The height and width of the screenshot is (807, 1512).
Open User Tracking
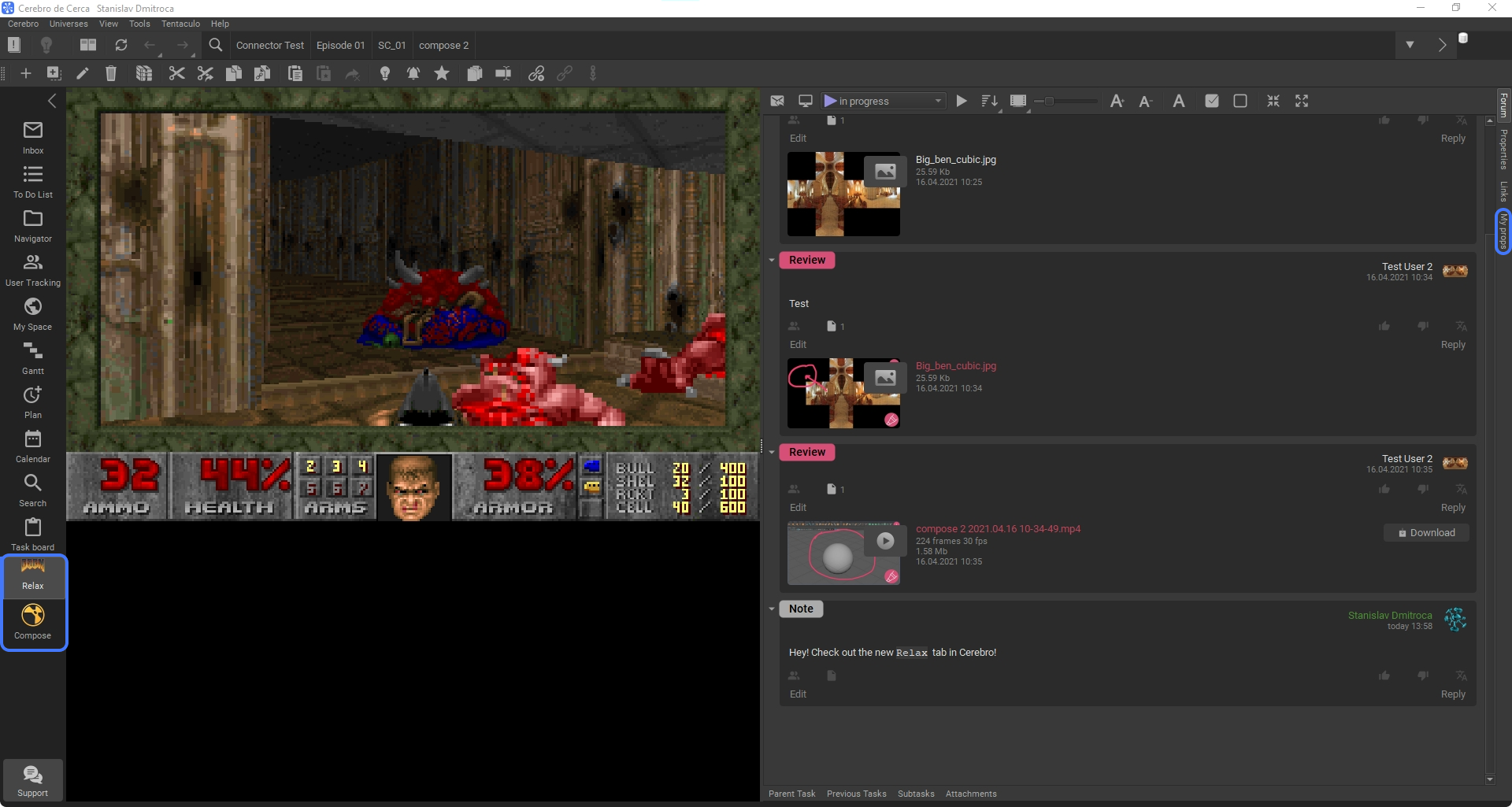(33, 269)
